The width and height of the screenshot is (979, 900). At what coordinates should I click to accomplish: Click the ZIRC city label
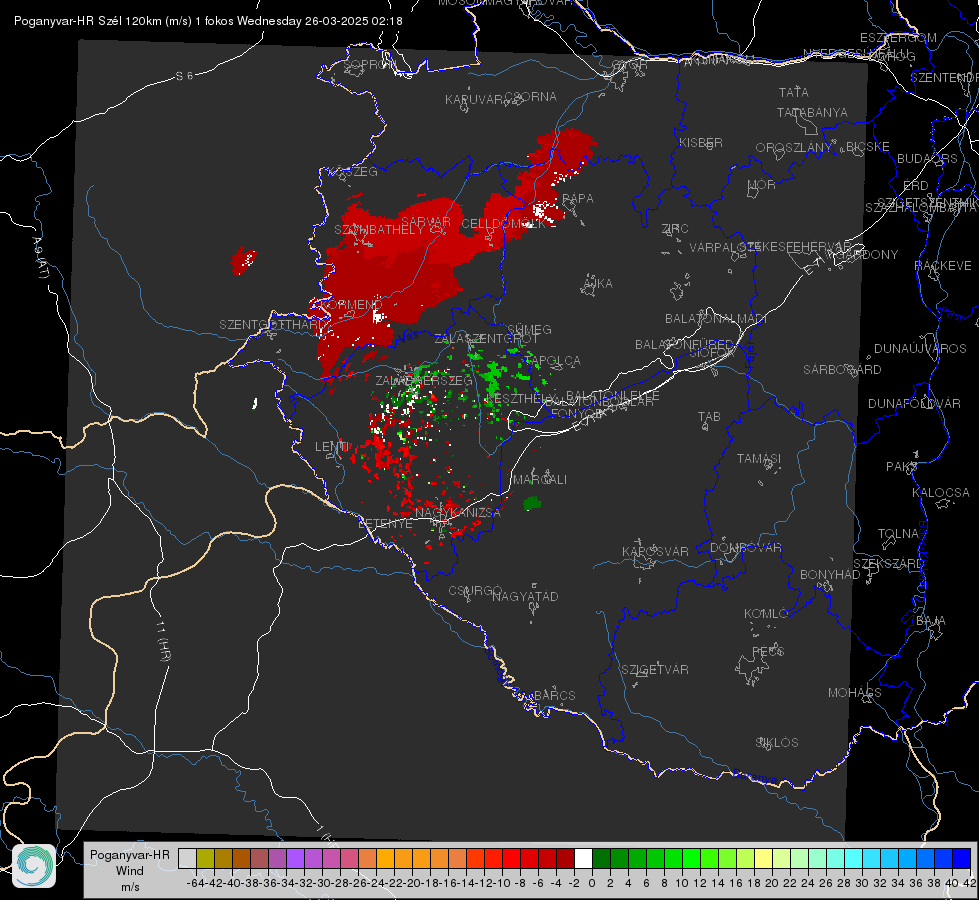click(x=675, y=229)
